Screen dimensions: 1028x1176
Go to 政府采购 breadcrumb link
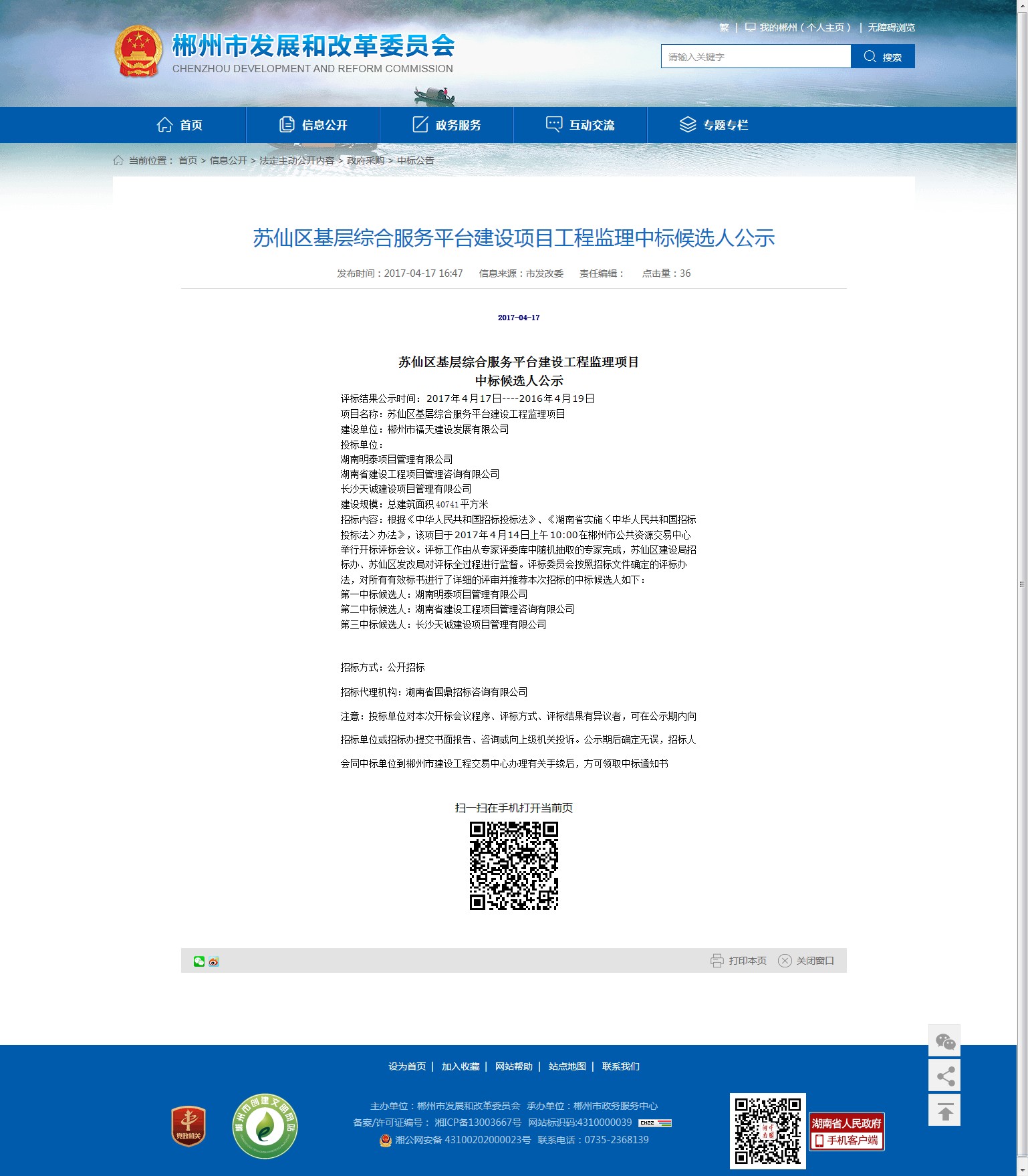point(366,160)
